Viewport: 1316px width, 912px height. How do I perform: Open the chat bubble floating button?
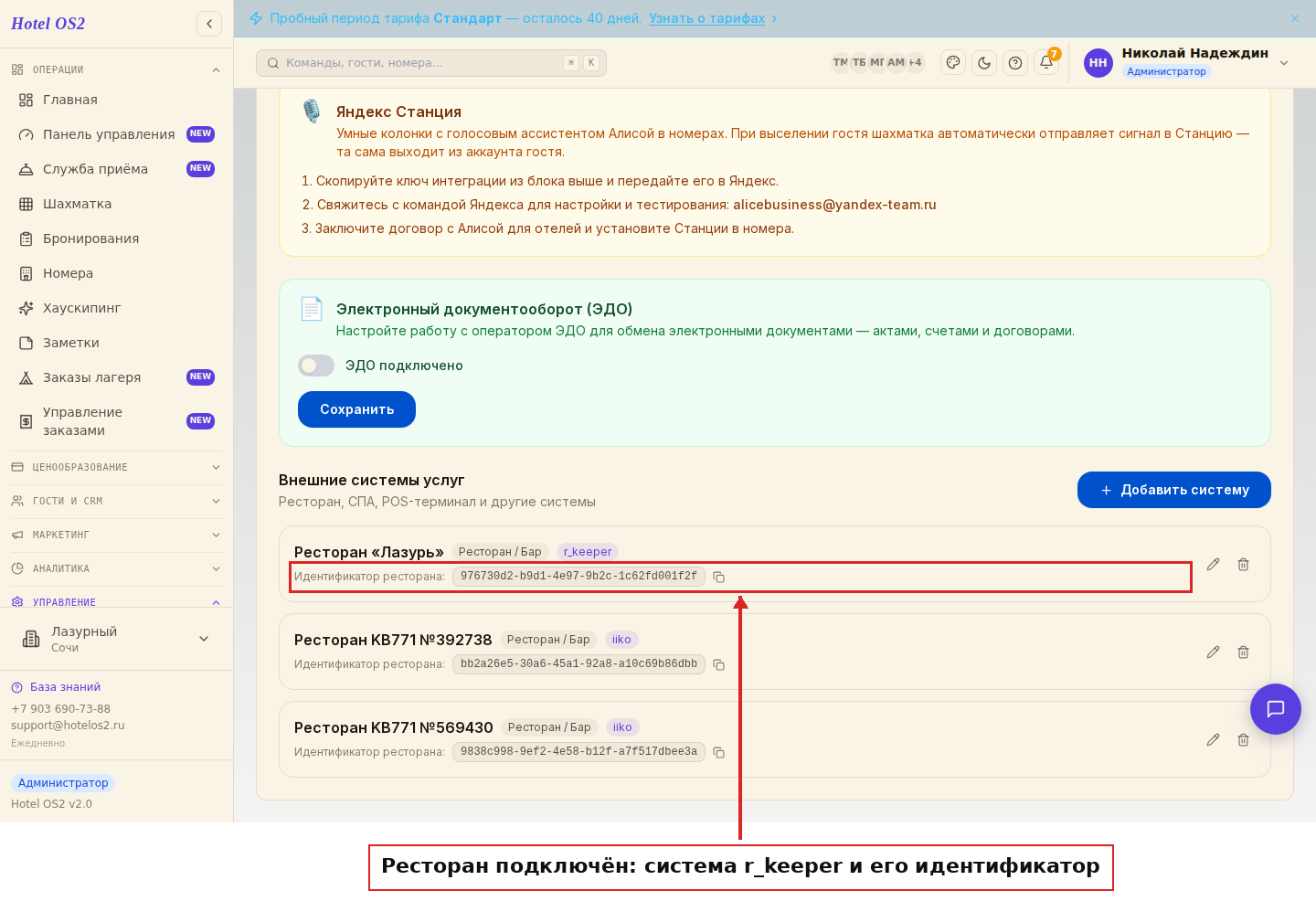pyautogui.click(x=1276, y=709)
